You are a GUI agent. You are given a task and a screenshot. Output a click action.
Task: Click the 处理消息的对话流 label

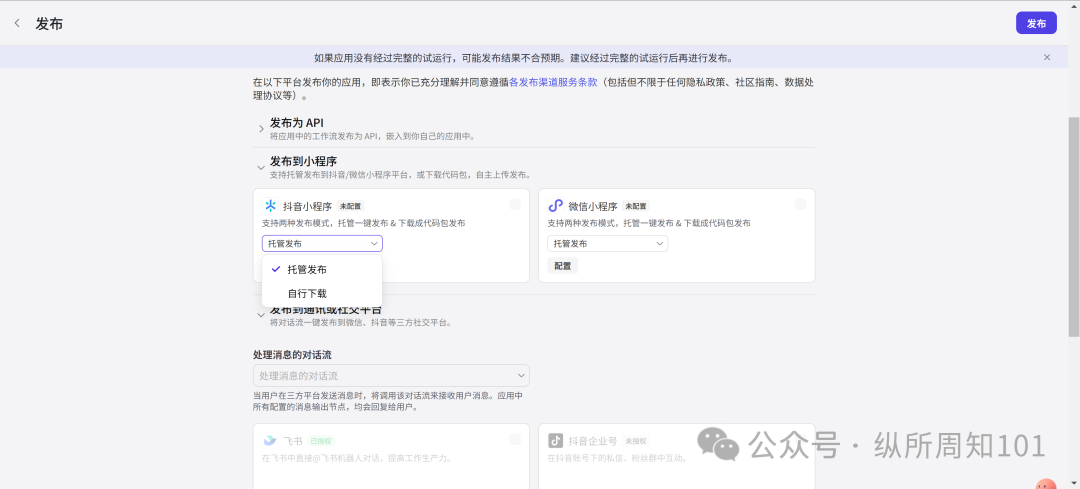(293, 355)
